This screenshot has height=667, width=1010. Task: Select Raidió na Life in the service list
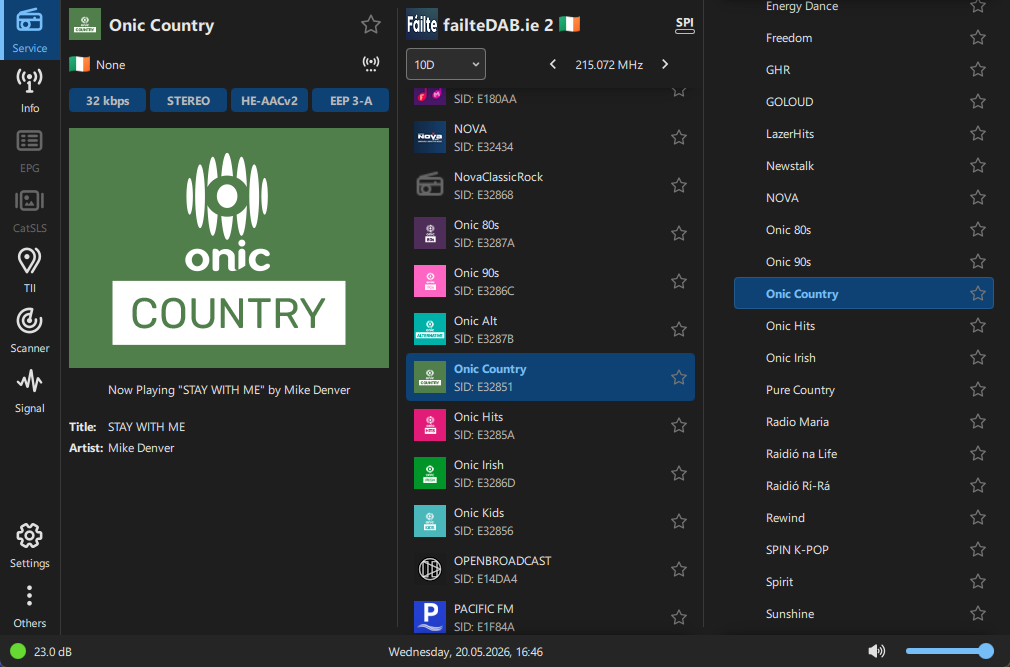(863, 453)
